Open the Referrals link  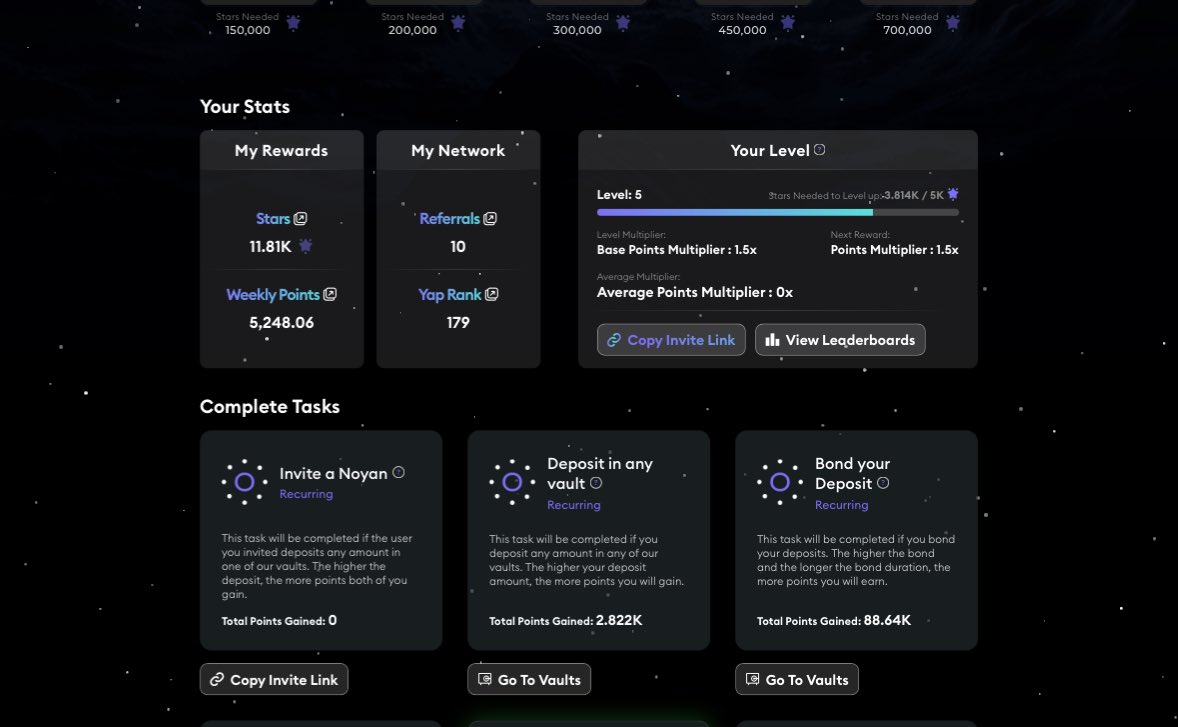449,219
